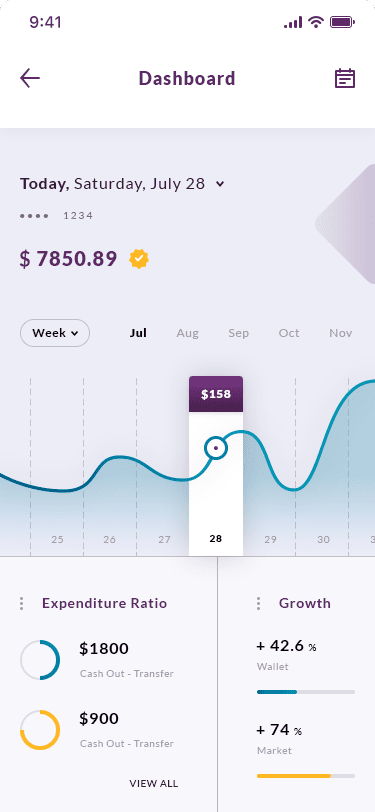Tap the Wi-Fi status icon

coord(315,22)
